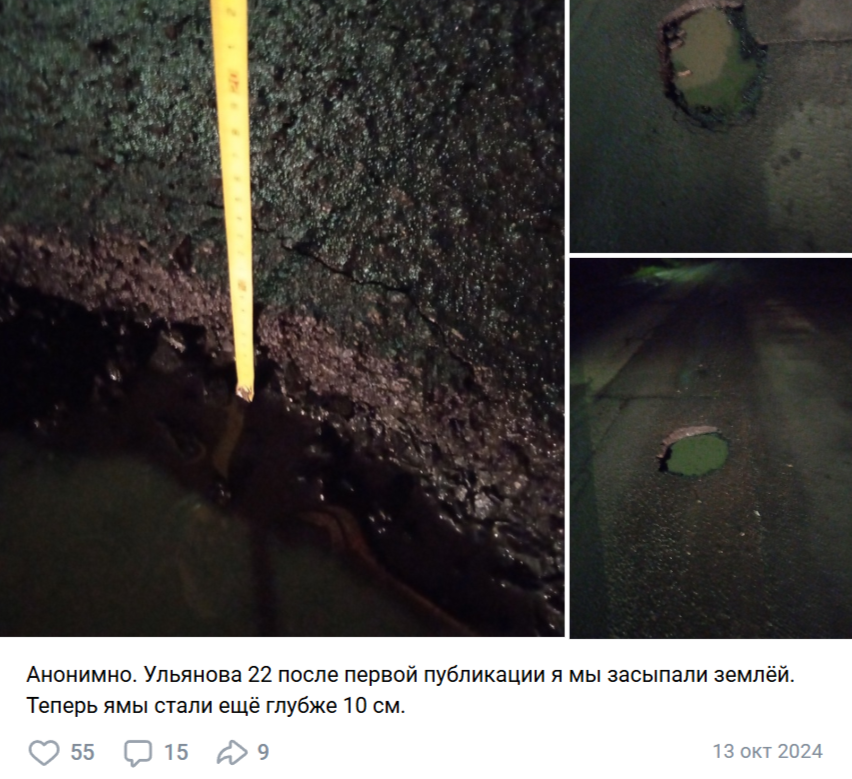Open the large tape measure photo

click(282, 318)
